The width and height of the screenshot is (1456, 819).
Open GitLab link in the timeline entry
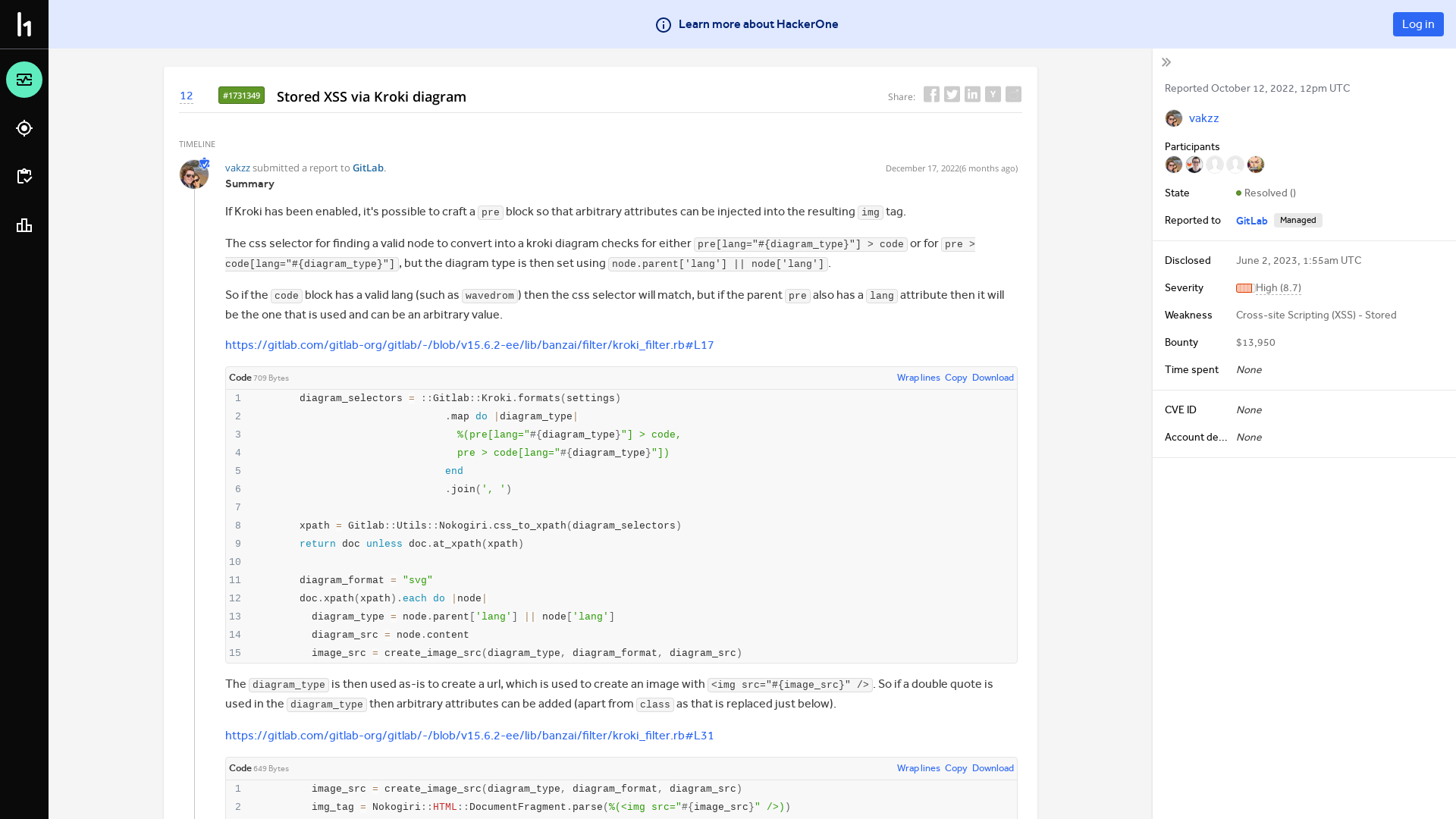pyautogui.click(x=368, y=168)
